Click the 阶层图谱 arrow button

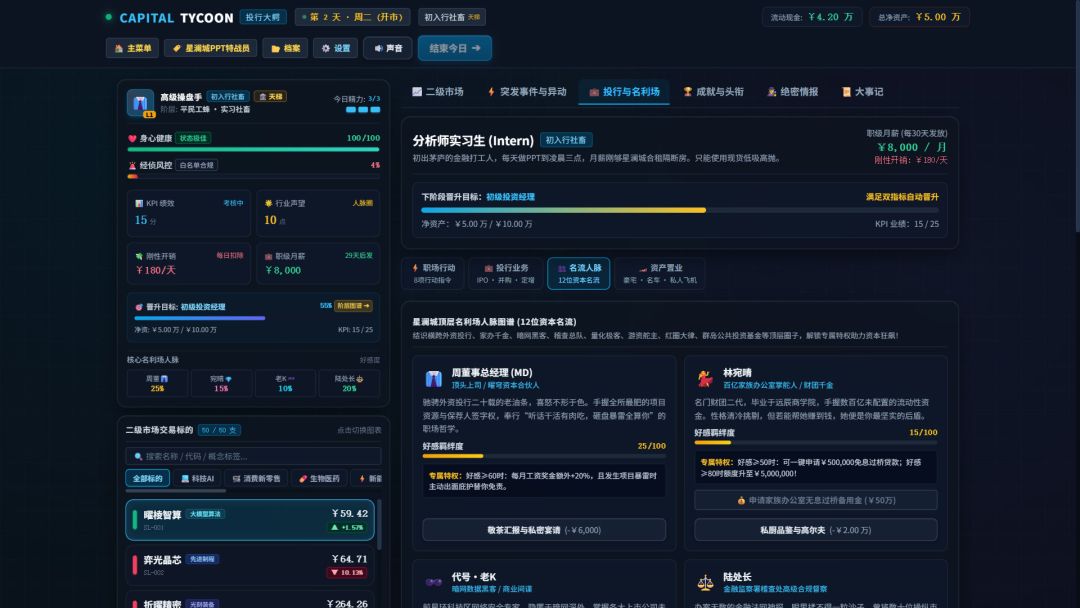click(x=353, y=306)
